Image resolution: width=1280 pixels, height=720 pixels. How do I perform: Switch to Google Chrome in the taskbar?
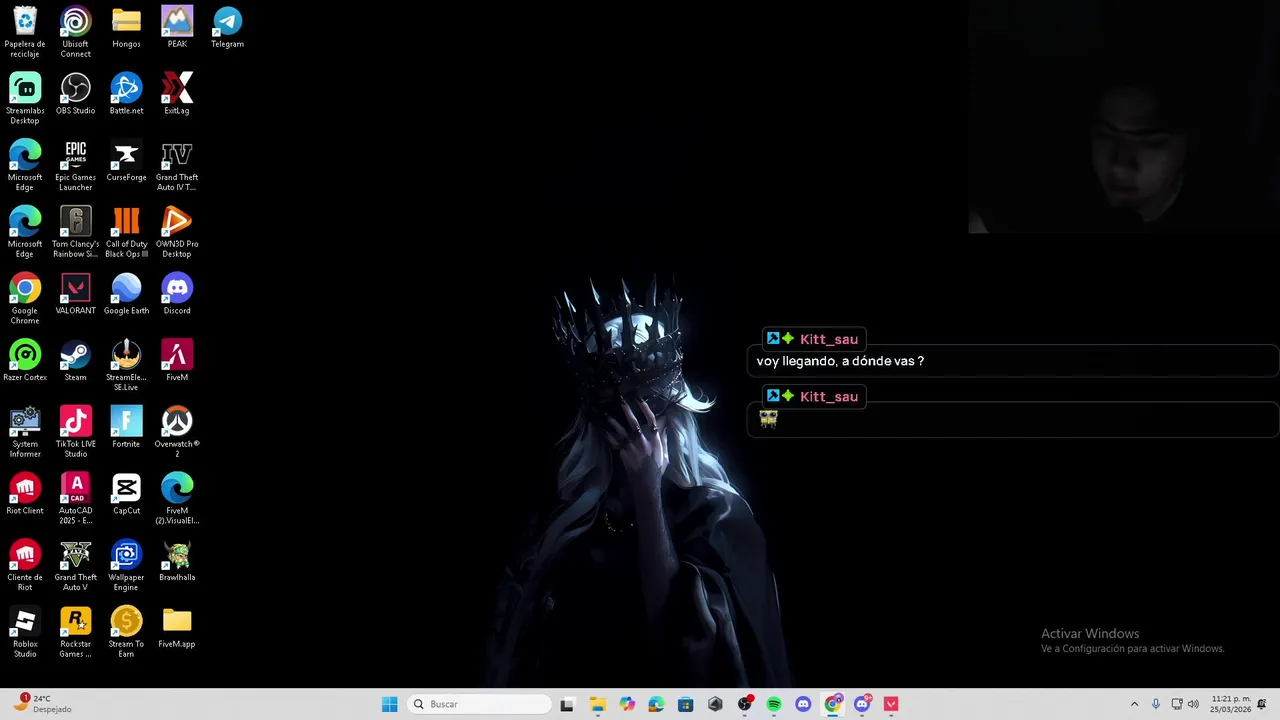tap(833, 704)
